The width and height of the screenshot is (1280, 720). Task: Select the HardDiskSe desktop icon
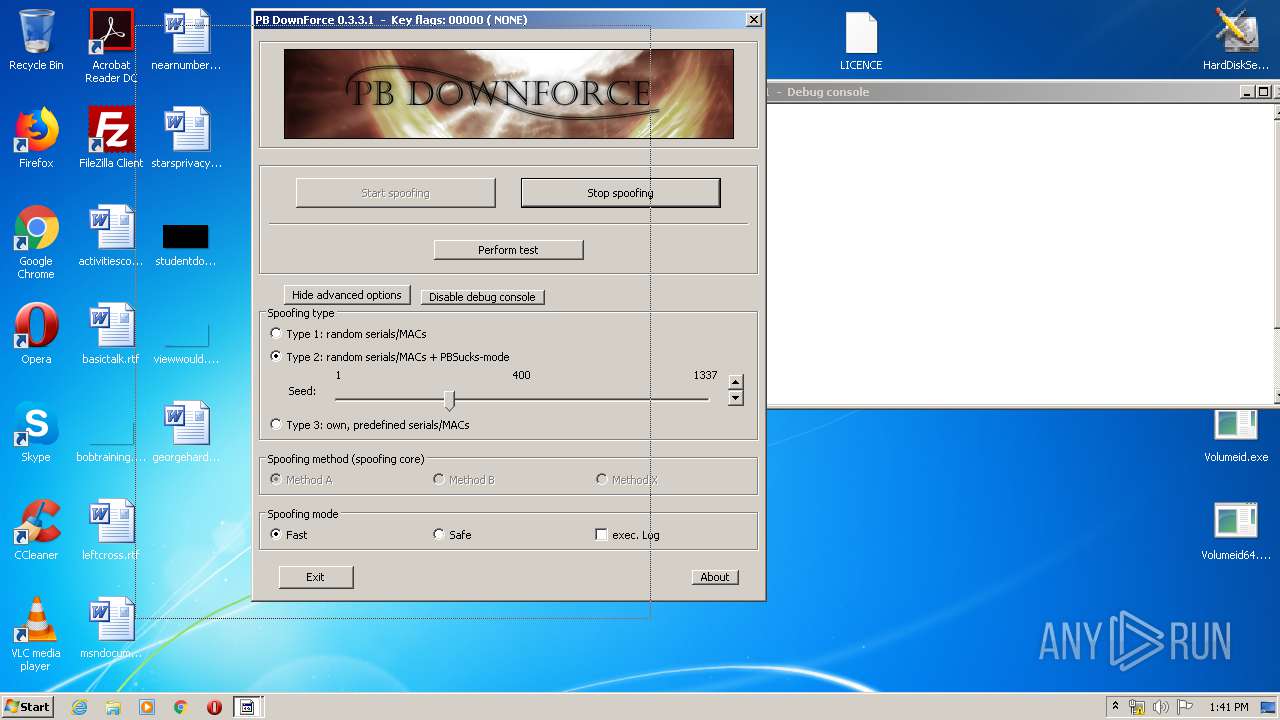[x=1236, y=40]
